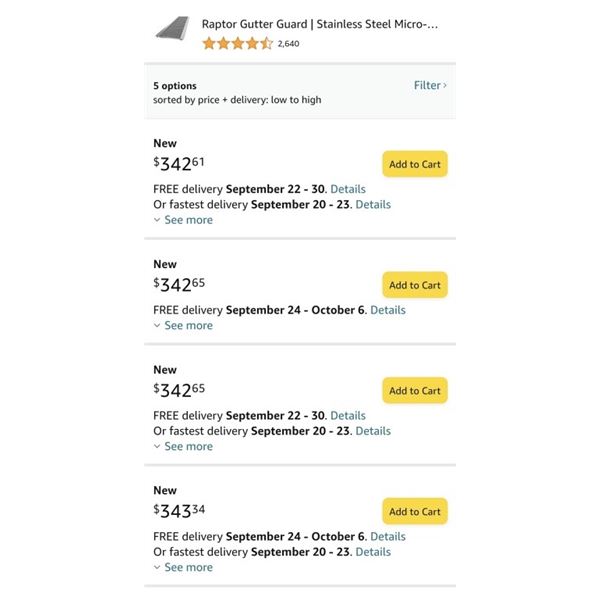Viewport: 600px width, 600px height.
Task: Expand See more for the $343.34 offer
Action: [x=188, y=568]
